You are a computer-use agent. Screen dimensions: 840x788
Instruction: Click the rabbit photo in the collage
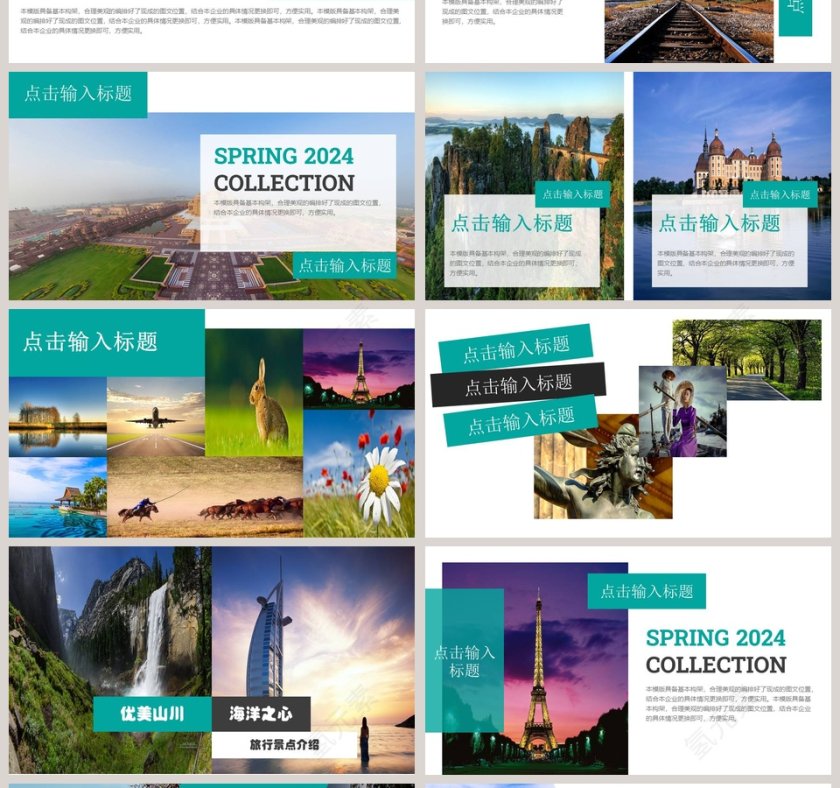coord(254,392)
